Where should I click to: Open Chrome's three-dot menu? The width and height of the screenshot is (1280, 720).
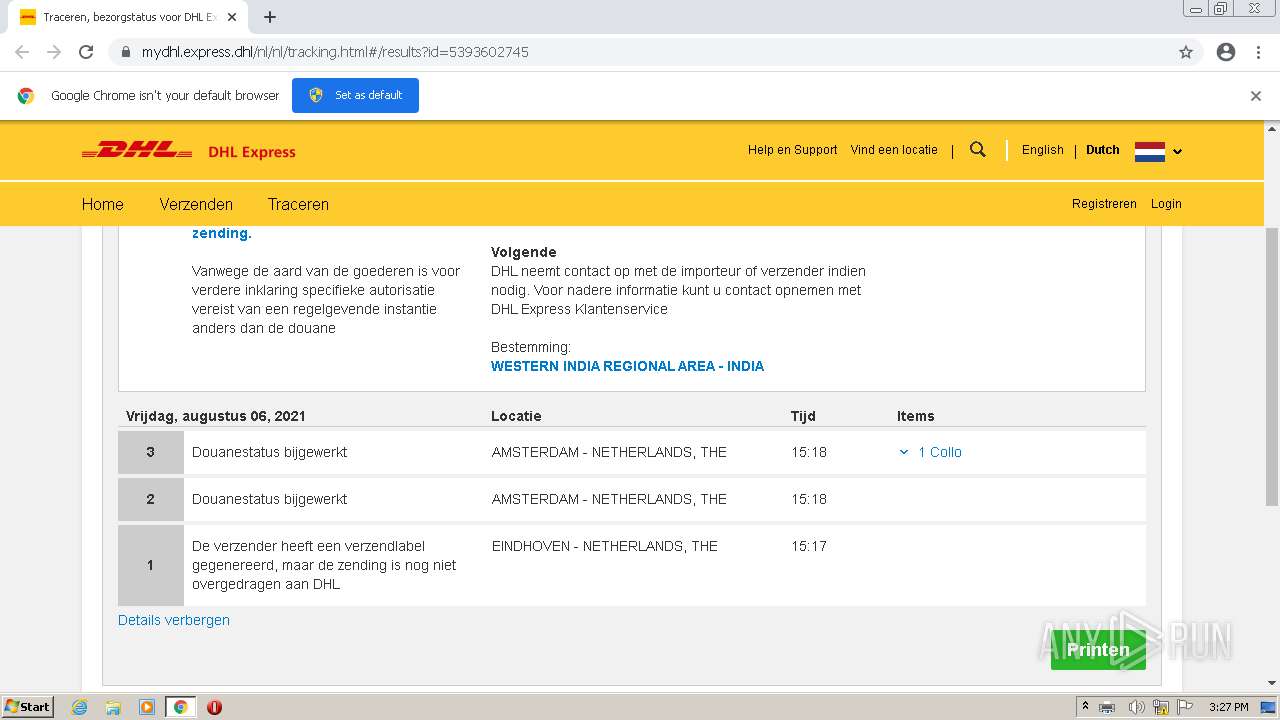[x=1258, y=52]
